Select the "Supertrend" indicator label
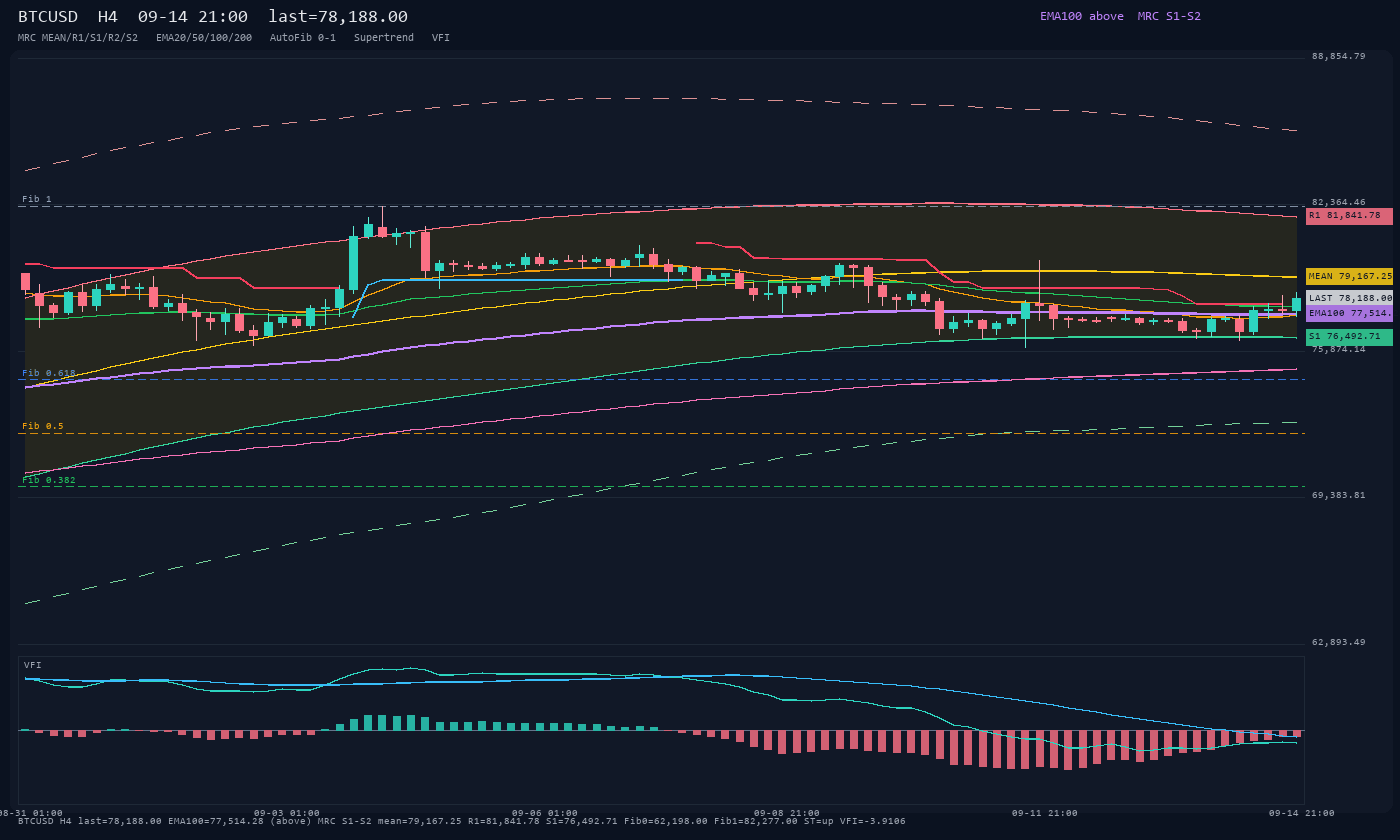1400x840 pixels. click(384, 38)
